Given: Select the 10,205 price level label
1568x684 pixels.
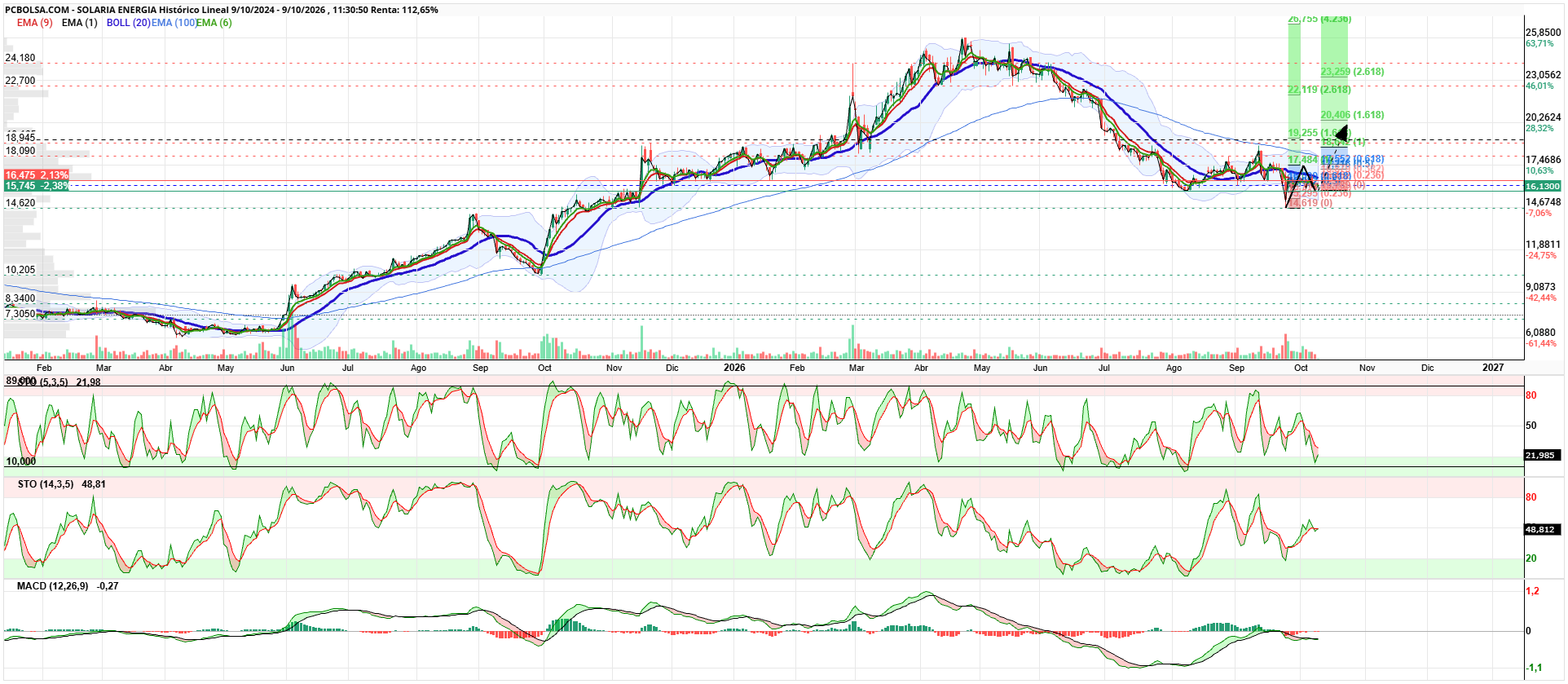Looking at the screenshot, I should point(20,270).
